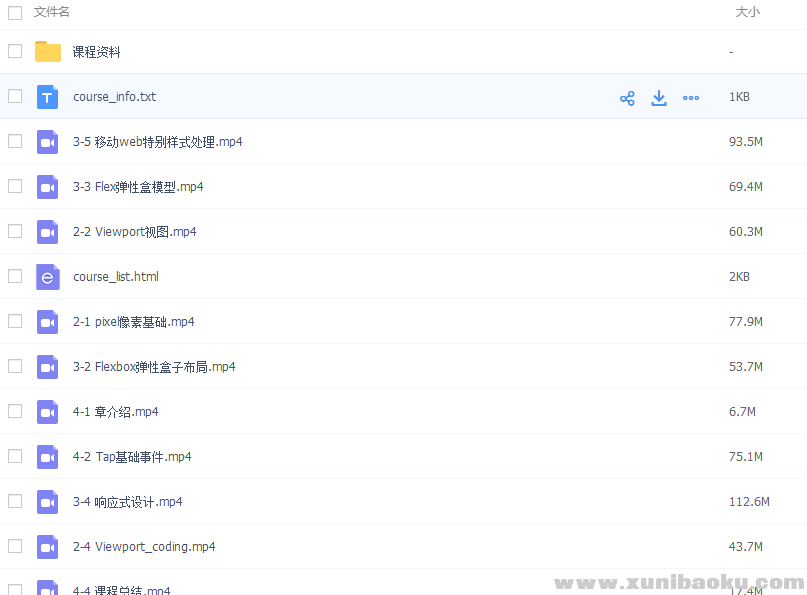807x595 pixels.
Task: Check the checkbox beside 3-4 响应式设计.mp4
Action: click(x=15, y=501)
